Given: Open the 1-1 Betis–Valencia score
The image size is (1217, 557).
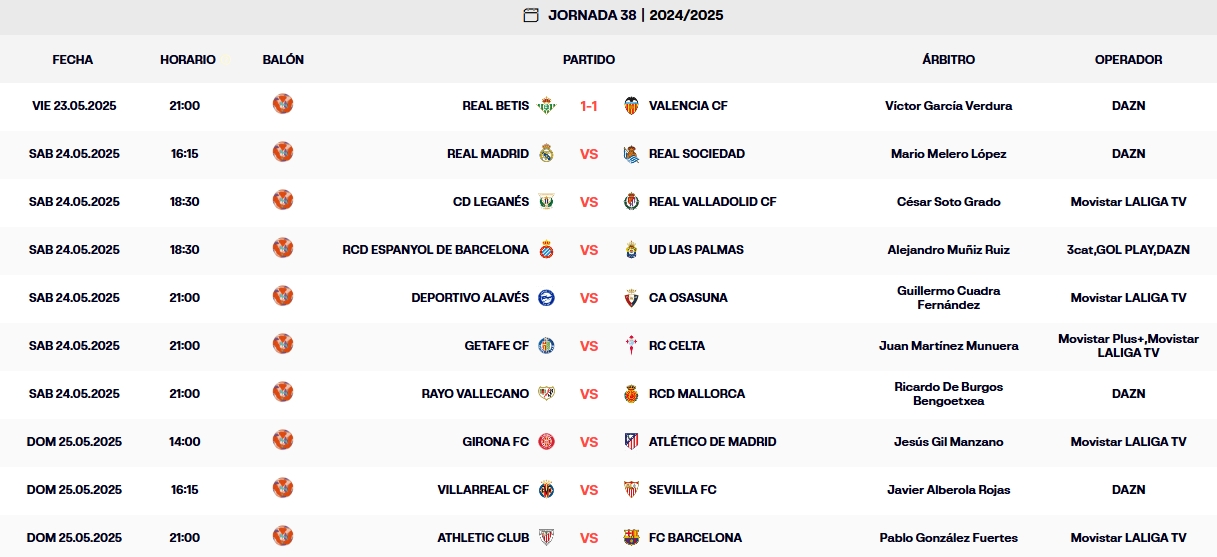Looking at the screenshot, I should pyautogui.click(x=589, y=106).
